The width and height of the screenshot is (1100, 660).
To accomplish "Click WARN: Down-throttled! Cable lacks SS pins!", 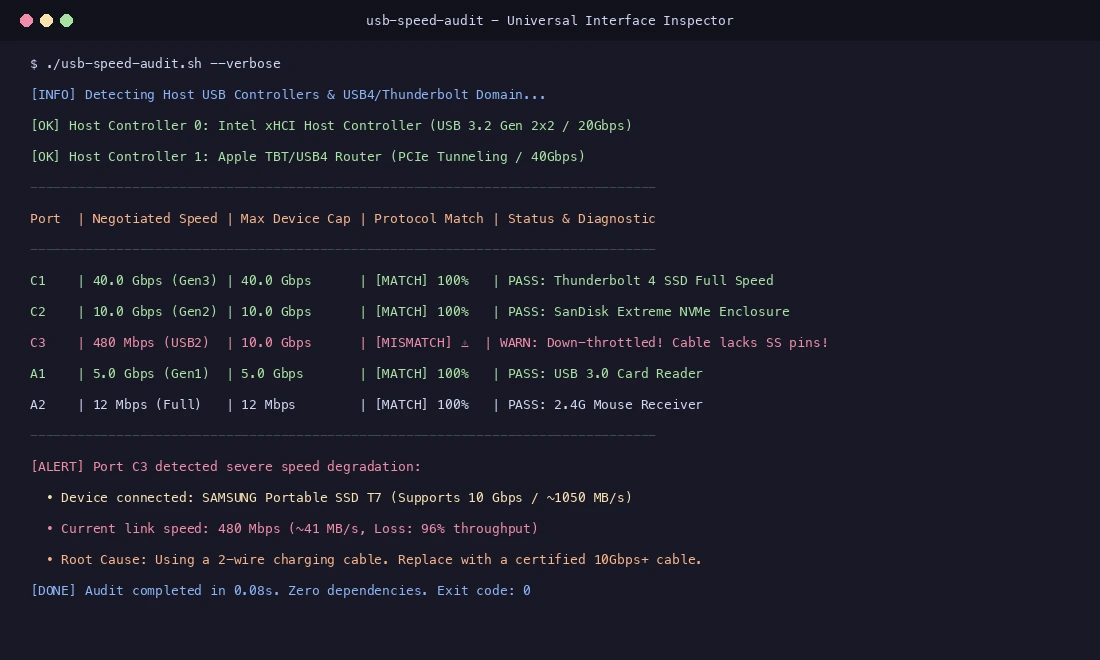I will point(664,342).
